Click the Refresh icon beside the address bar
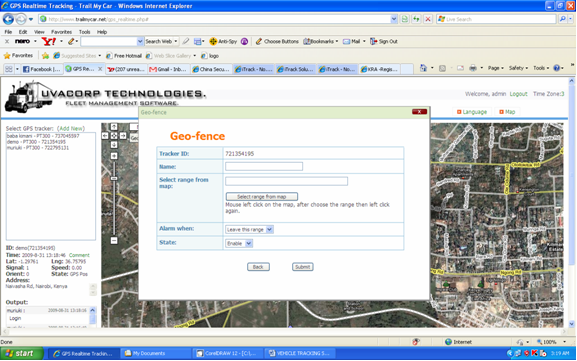This screenshot has height=361, width=577. click(416, 19)
